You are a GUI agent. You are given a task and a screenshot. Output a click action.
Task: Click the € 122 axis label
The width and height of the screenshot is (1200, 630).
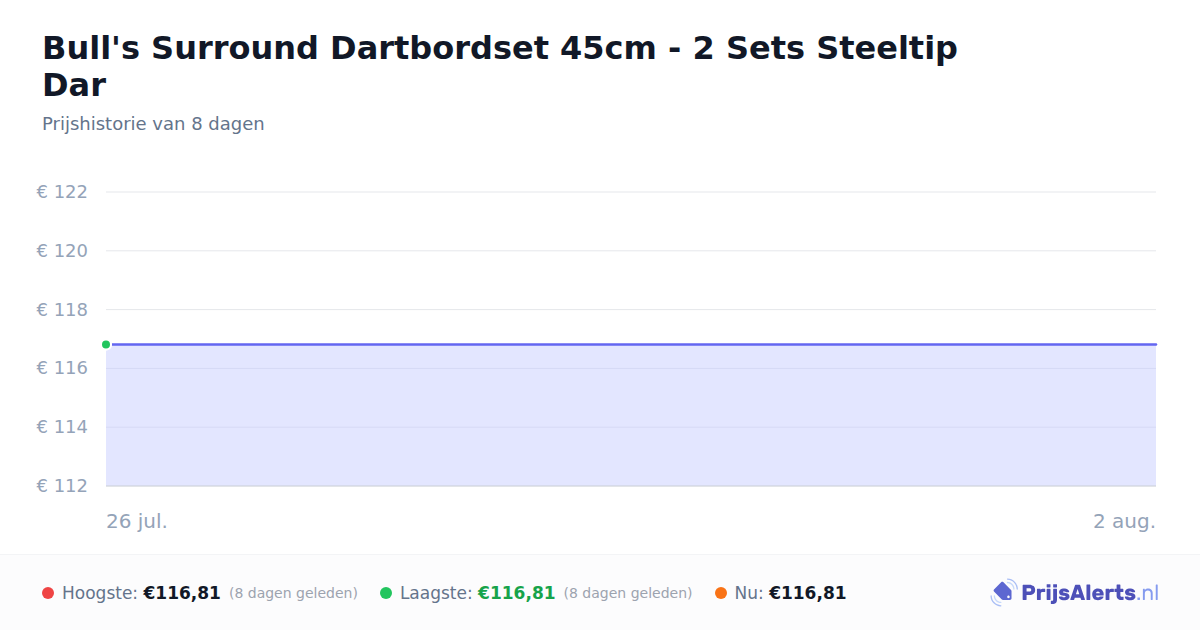coord(62,192)
